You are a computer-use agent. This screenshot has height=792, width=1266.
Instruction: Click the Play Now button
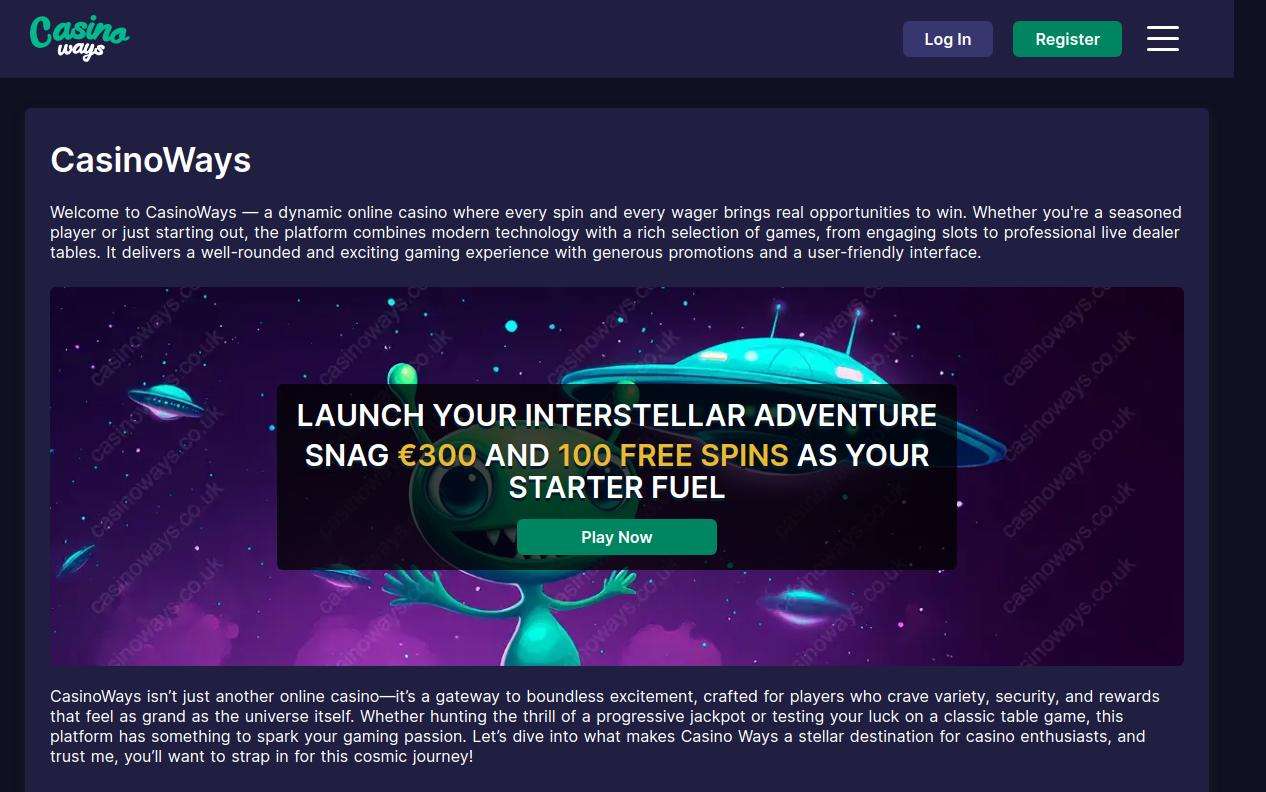click(616, 537)
